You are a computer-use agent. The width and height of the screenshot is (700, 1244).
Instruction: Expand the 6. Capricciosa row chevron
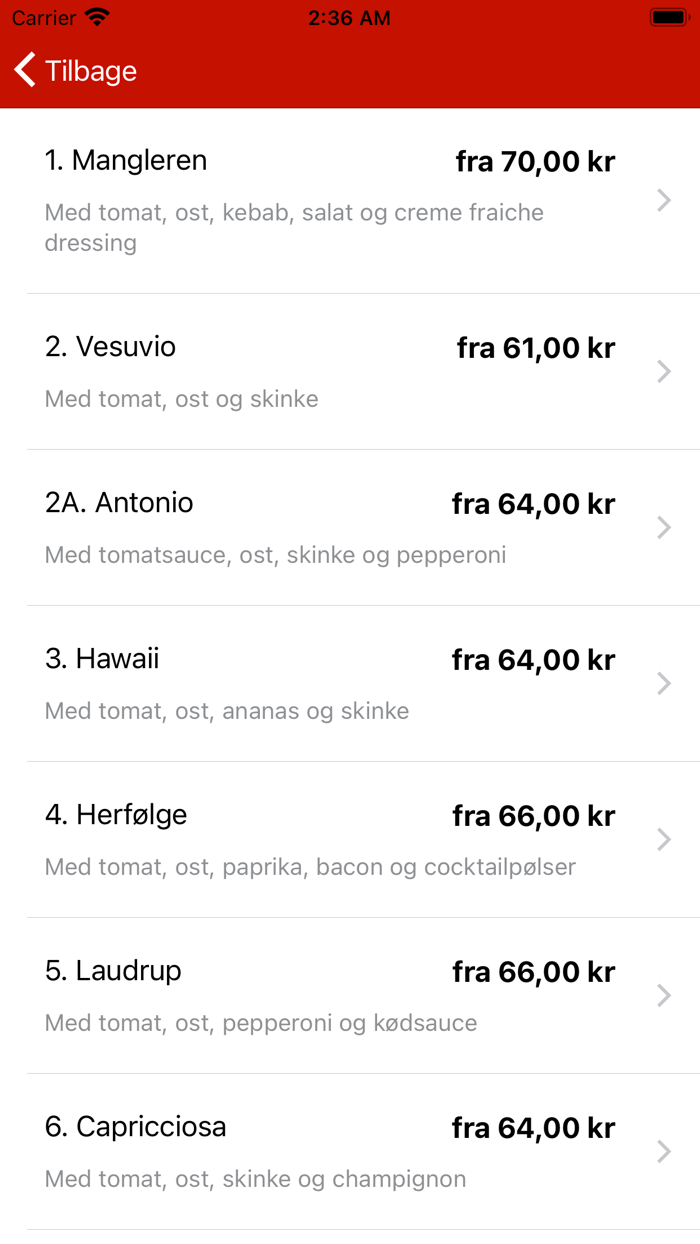[663, 1151]
